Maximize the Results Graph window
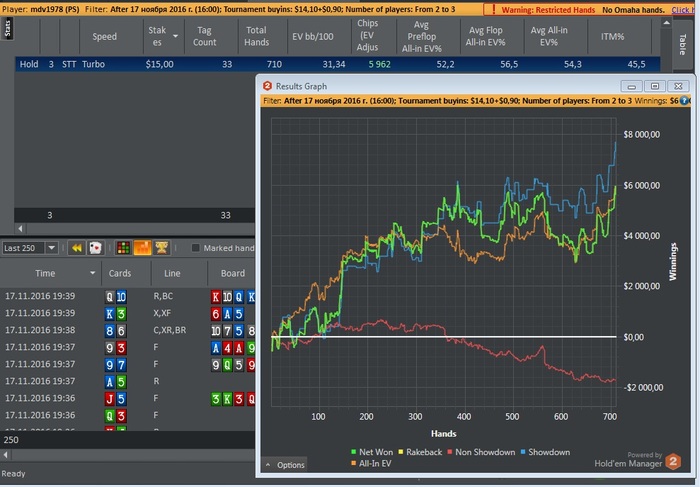This screenshot has width=700, height=487. click(655, 86)
